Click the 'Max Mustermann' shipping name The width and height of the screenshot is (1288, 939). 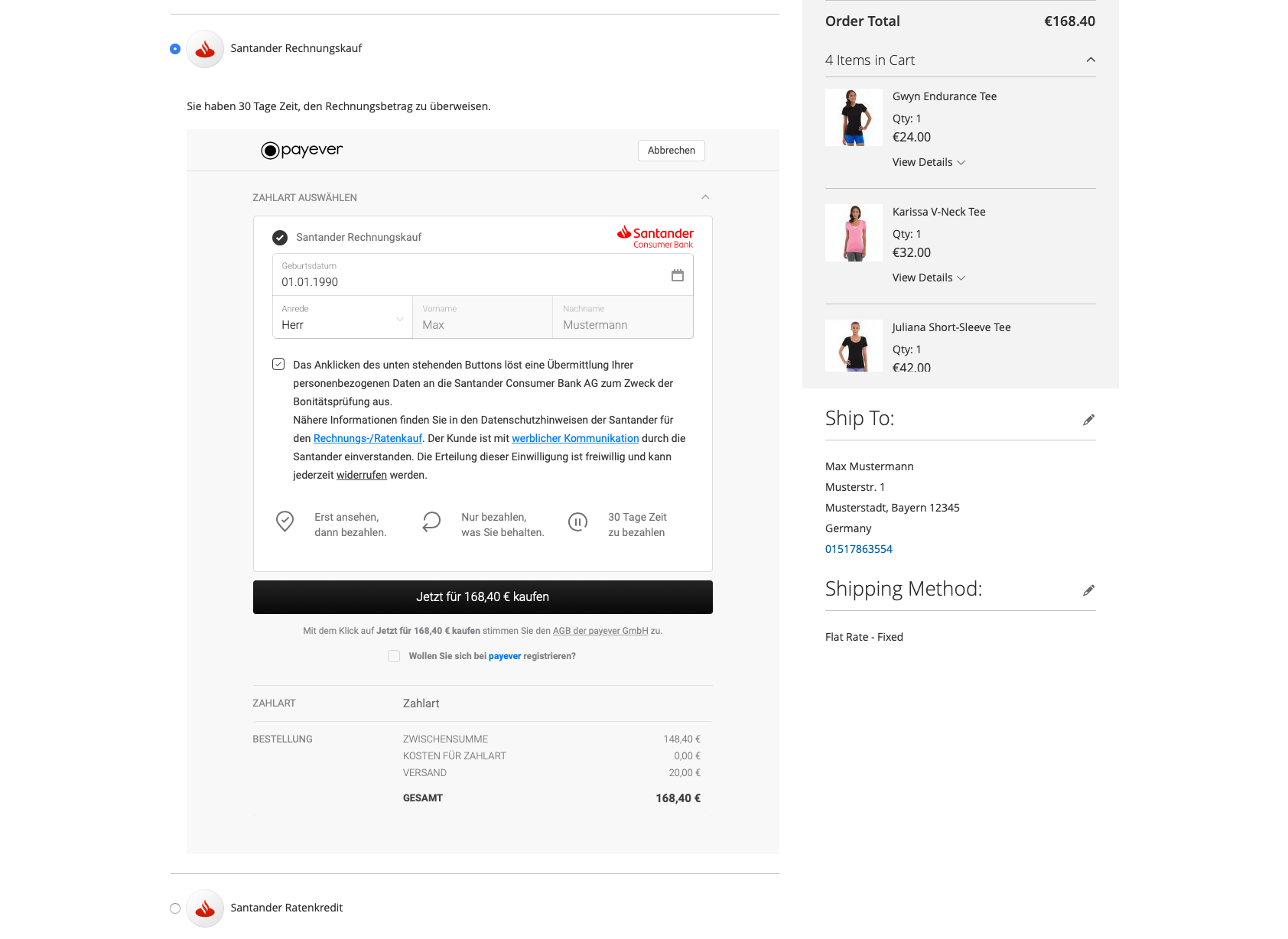[870, 466]
